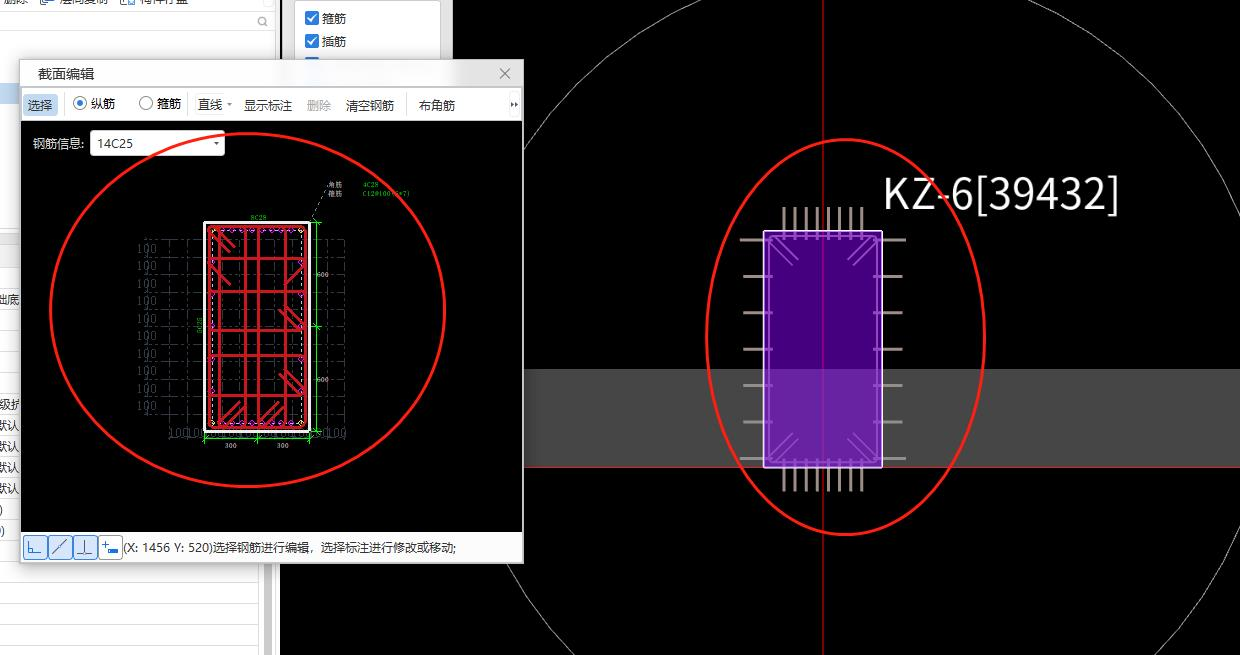Screen dimensions: 1240x655
Task: Select the purple KZ-6 column in the drawing
Action: tap(823, 349)
